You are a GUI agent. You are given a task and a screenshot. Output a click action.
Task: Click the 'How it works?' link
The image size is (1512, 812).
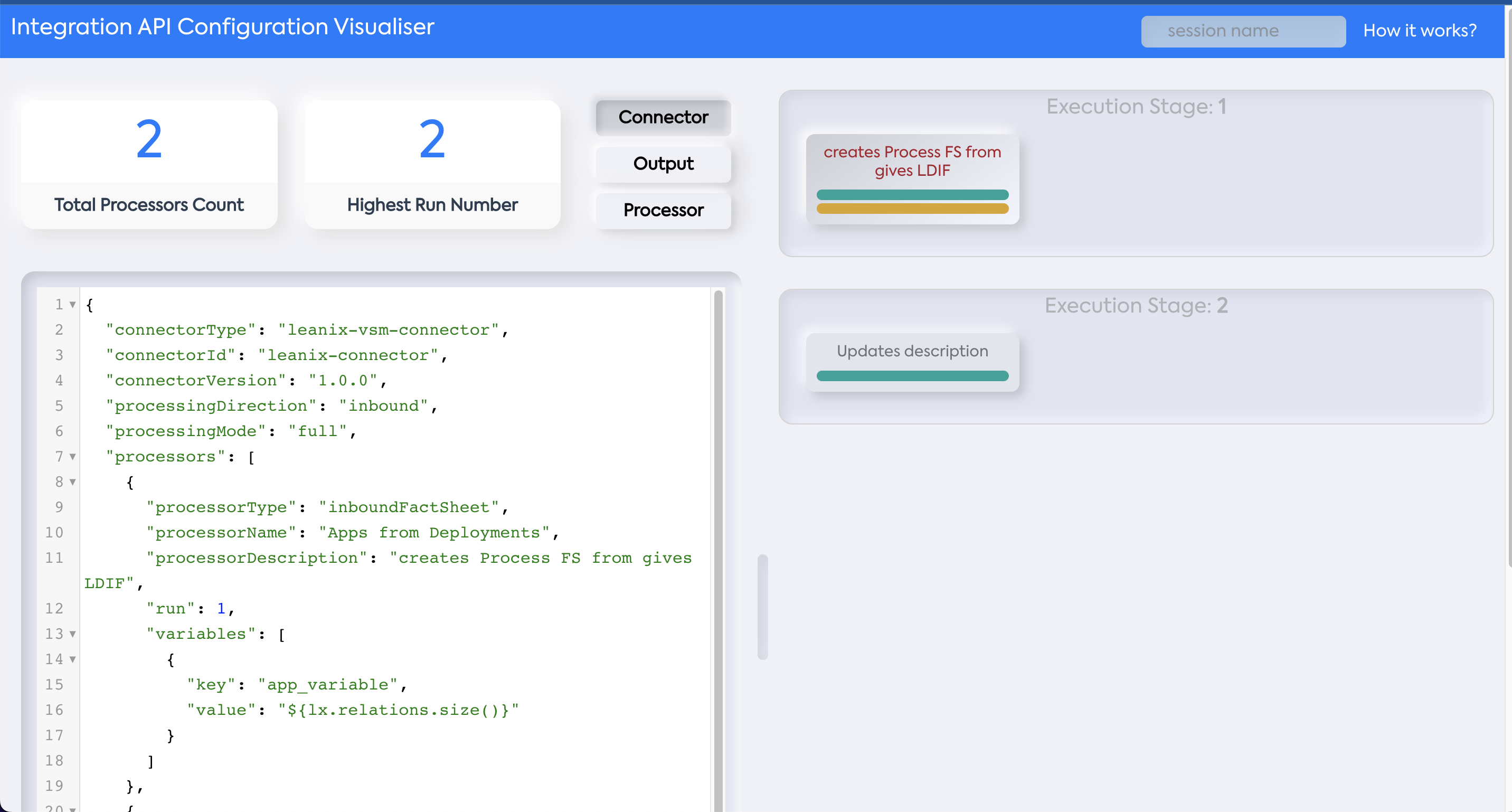pos(1420,30)
